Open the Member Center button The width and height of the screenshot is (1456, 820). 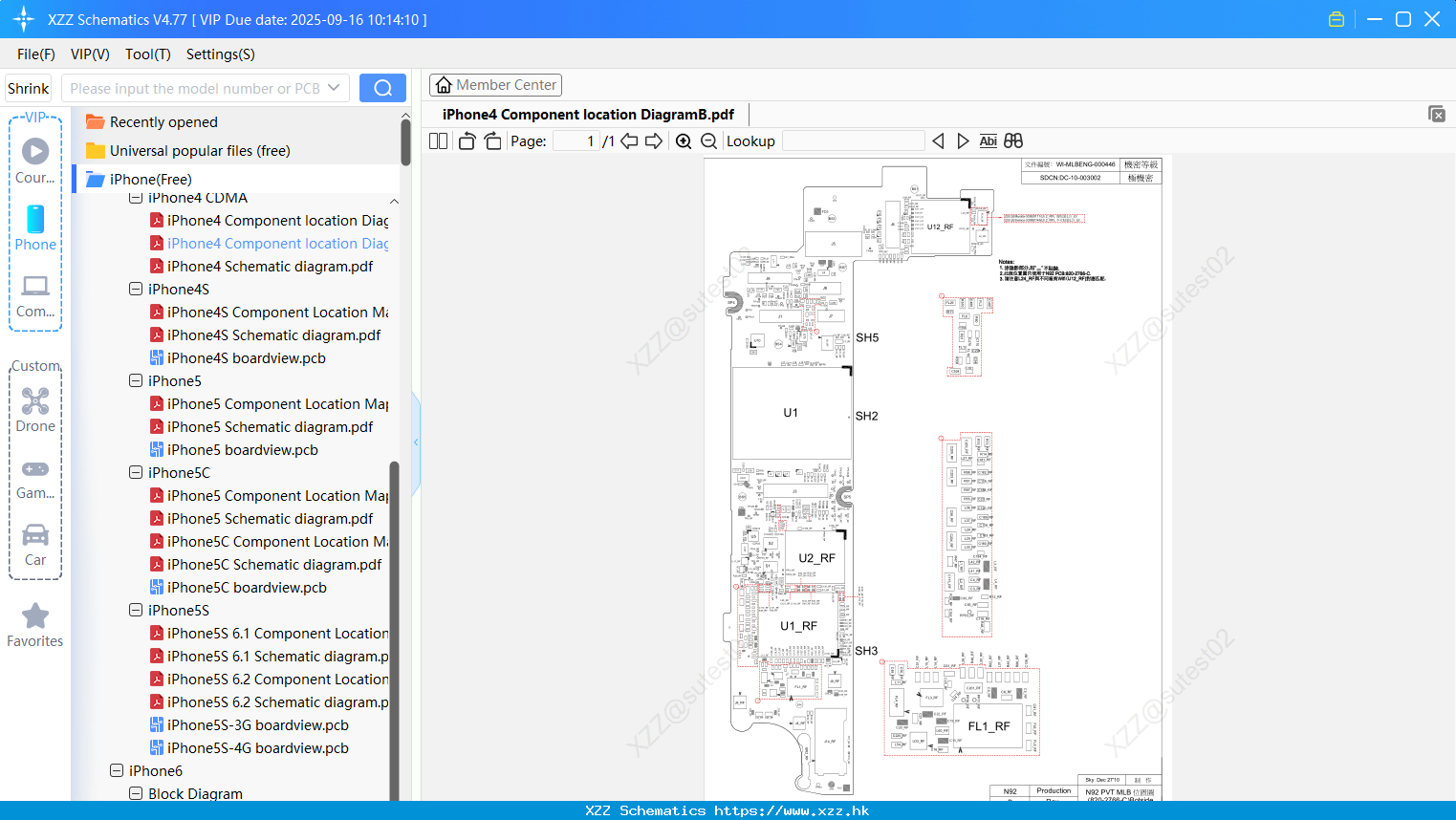pyautogui.click(x=495, y=85)
